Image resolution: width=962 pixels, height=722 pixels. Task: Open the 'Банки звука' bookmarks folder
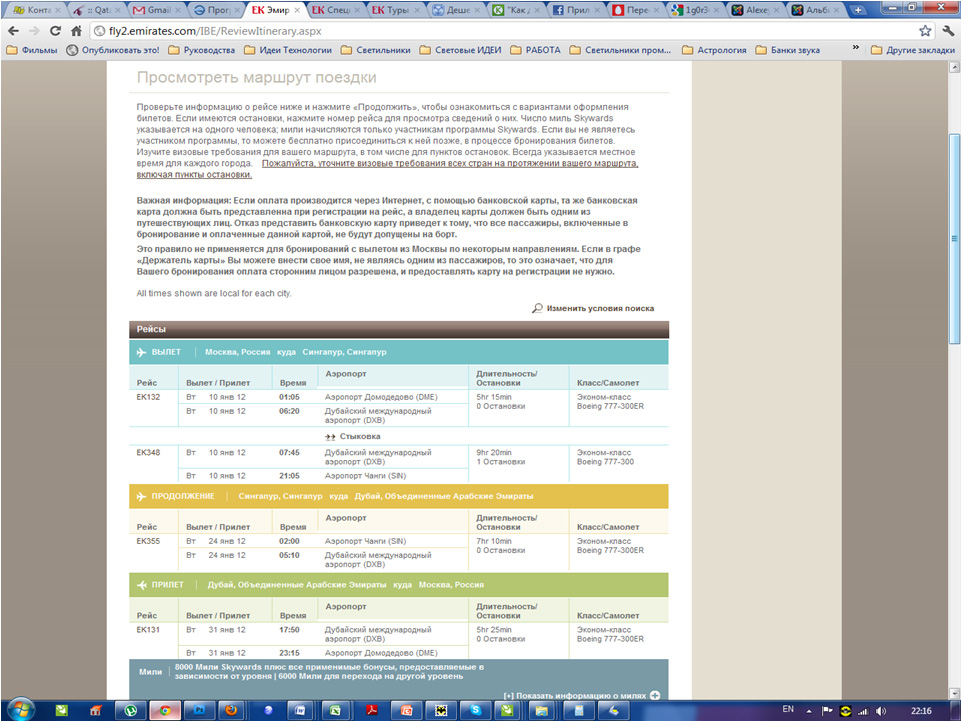click(788, 50)
